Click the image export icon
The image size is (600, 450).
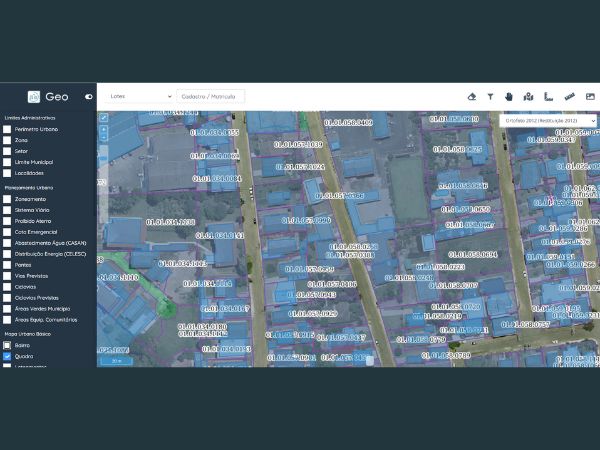(x=590, y=97)
